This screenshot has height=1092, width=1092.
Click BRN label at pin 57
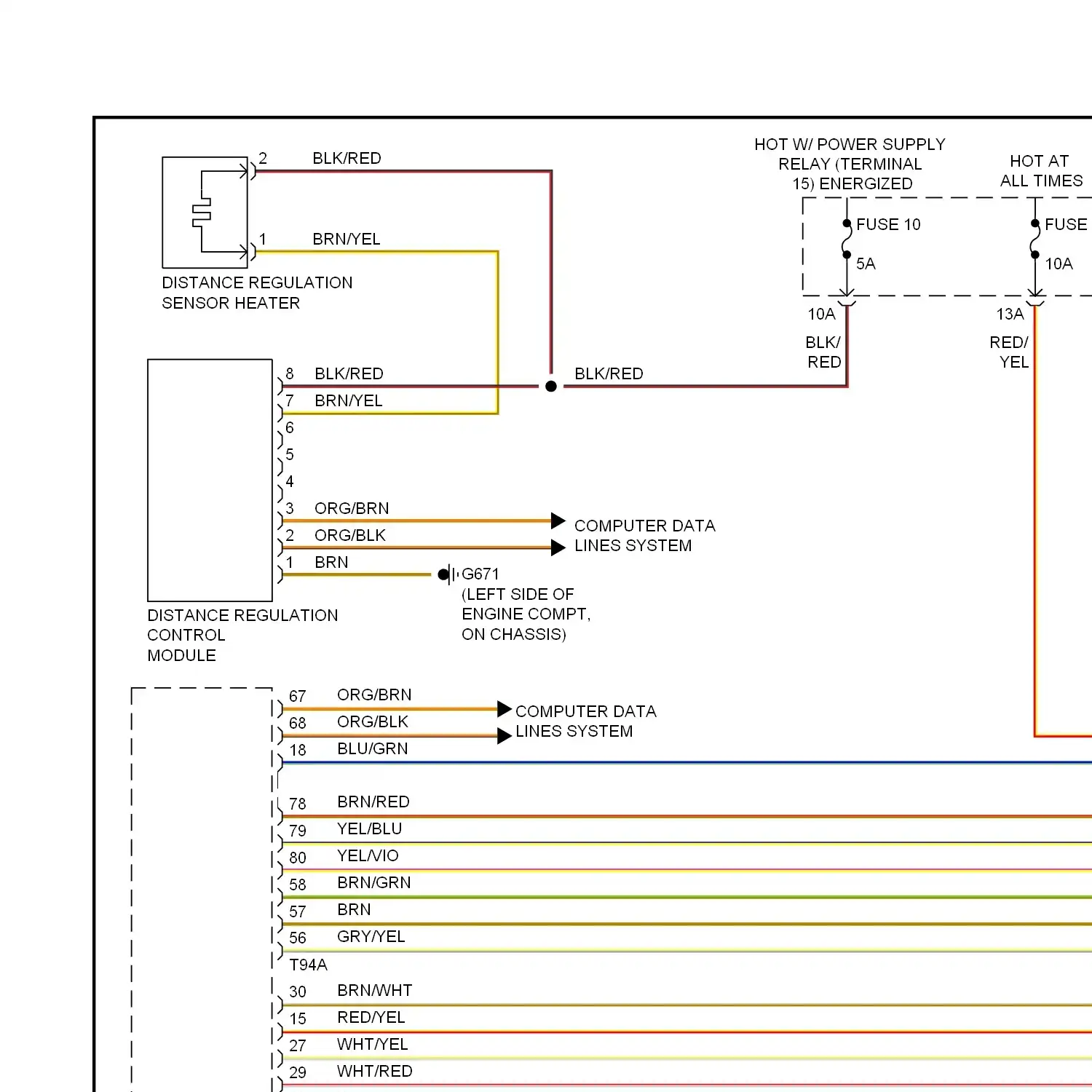click(354, 909)
